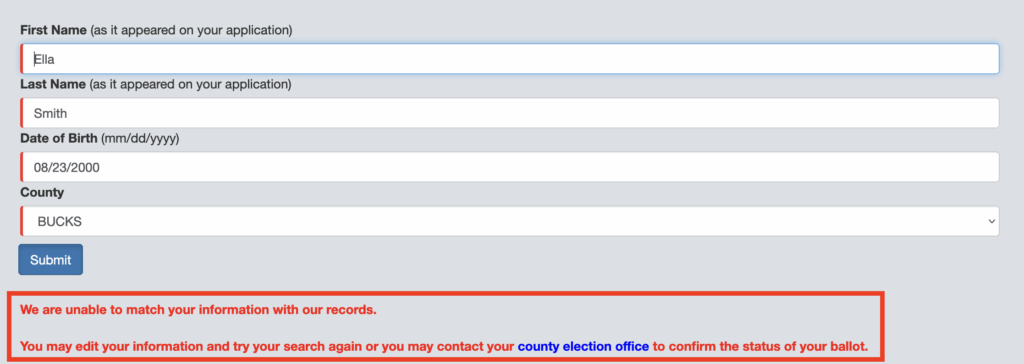Expand the County list using its chevron arrow

click(989, 222)
